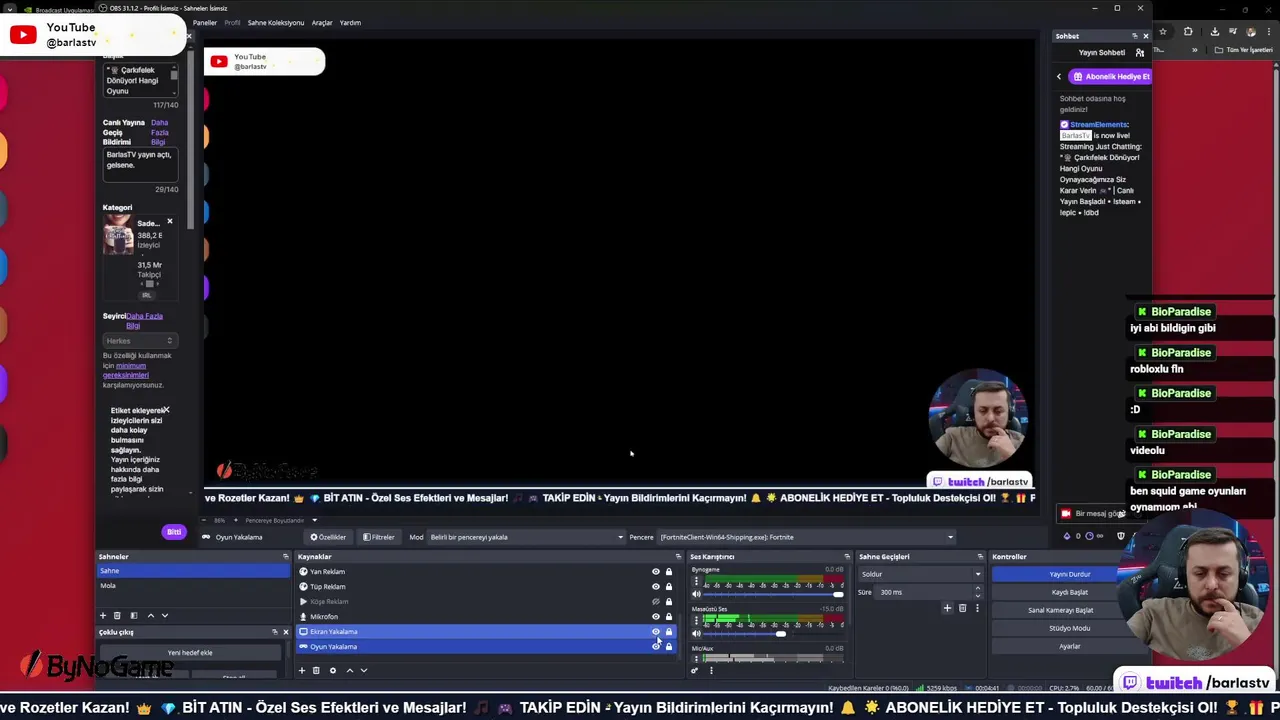This screenshot has width=1280, height=720.
Task: Open the Araçlar menu
Action: (322, 23)
